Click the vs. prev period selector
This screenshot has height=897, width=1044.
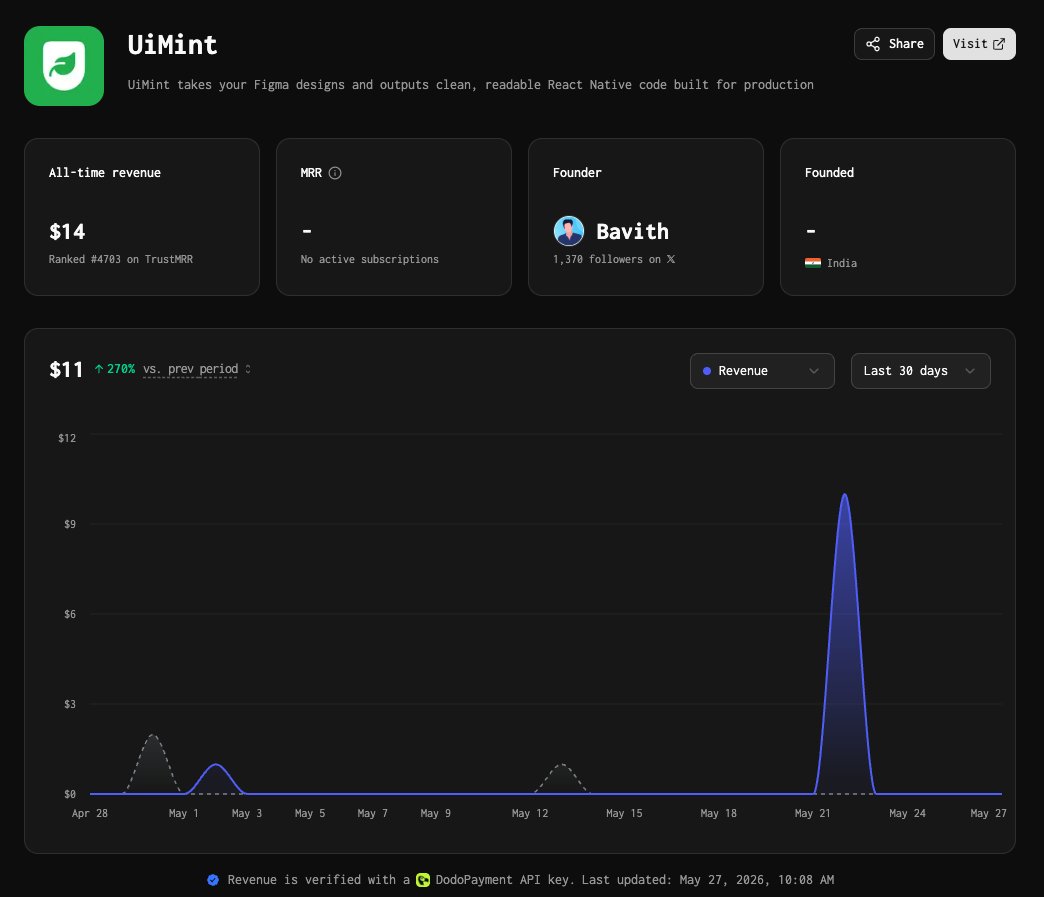[x=196, y=369]
